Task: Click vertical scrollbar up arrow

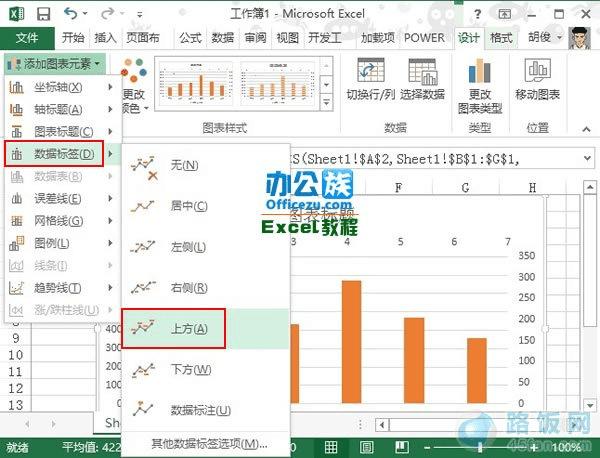Action: (x=589, y=187)
